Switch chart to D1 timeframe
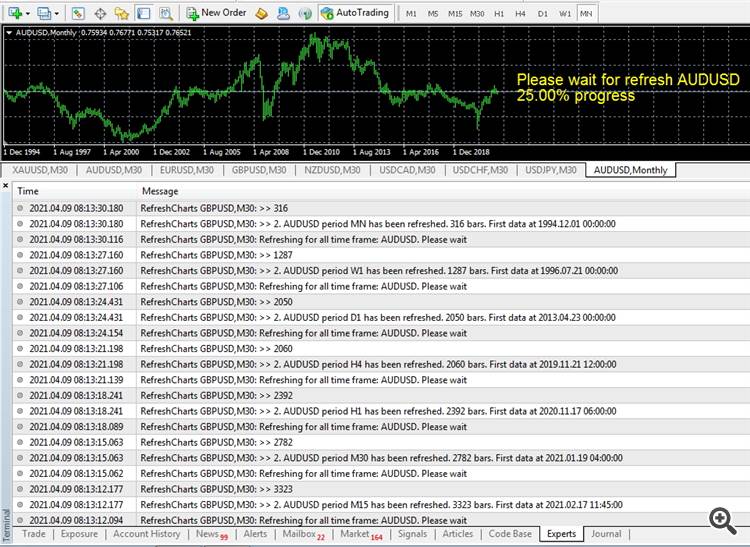This screenshot has width=750, height=547. (542, 13)
